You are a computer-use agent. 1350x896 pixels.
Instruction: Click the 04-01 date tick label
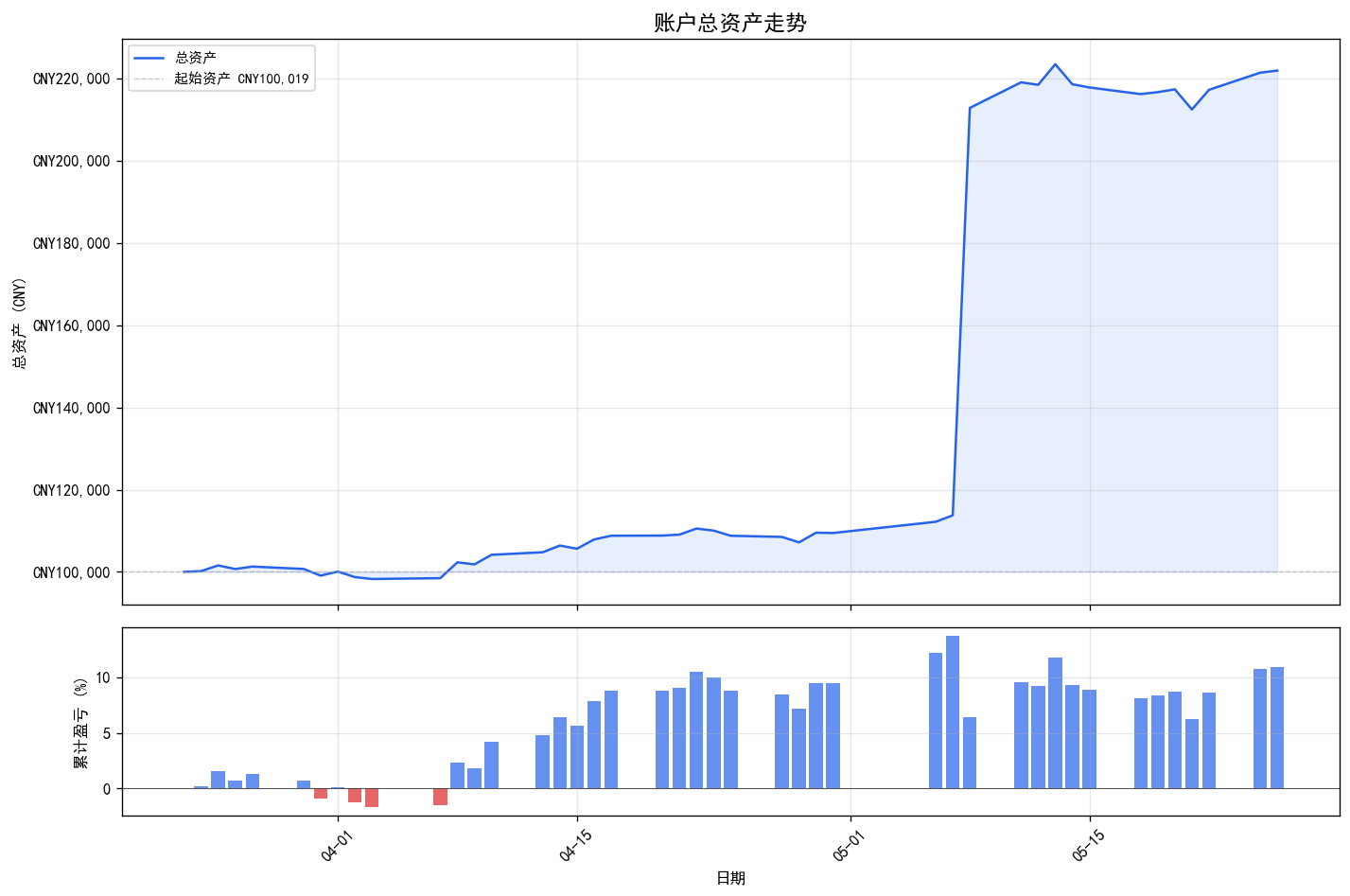pyautogui.click(x=337, y=844)
